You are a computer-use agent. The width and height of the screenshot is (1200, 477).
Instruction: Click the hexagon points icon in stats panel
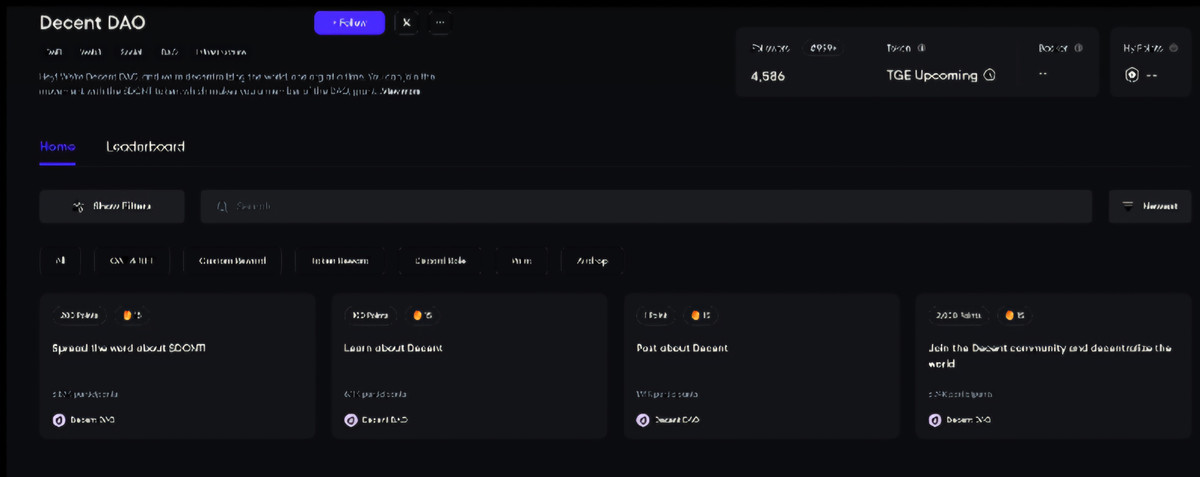pos(1132,75)
